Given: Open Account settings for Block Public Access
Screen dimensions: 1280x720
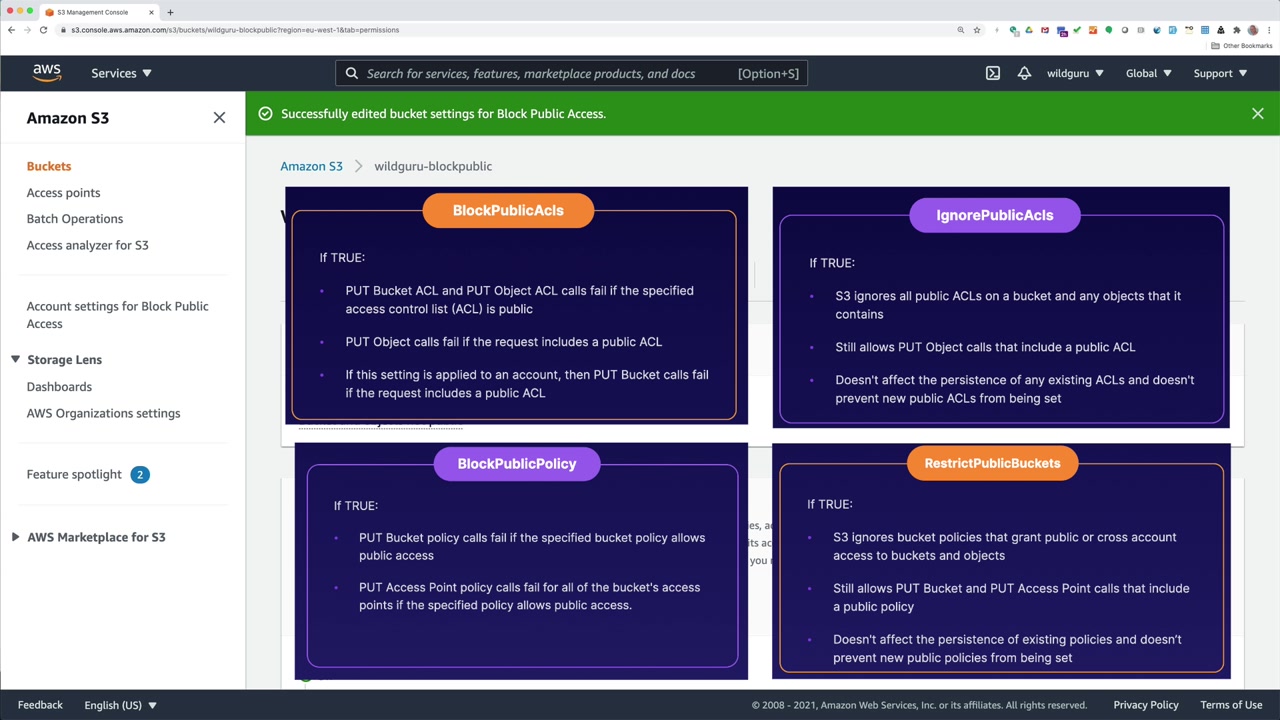Looking at the screenshot, I should point(117,315).
